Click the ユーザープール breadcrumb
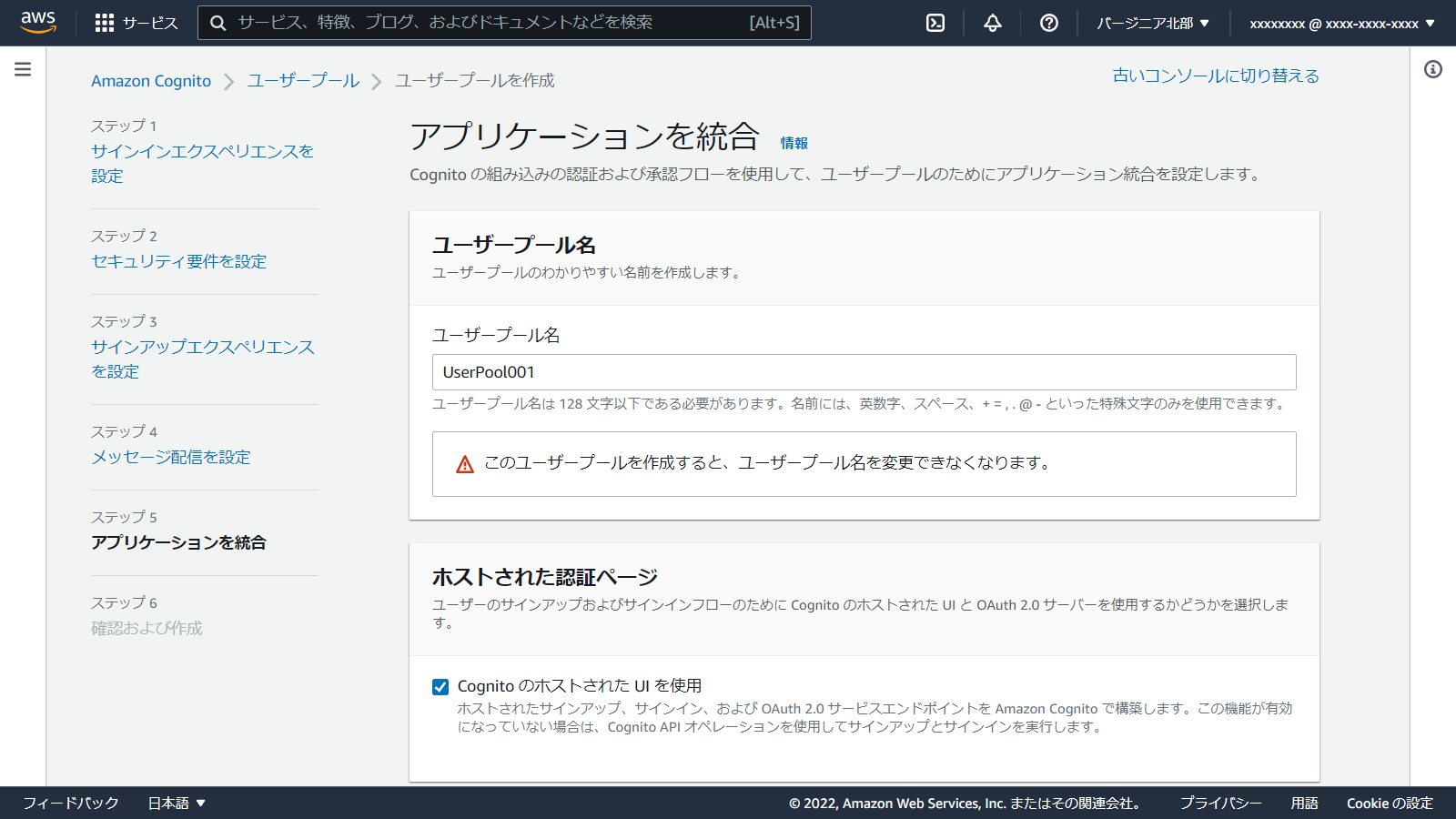The width and height of the screenshot is (1456, 819). (x=303, y=80)
